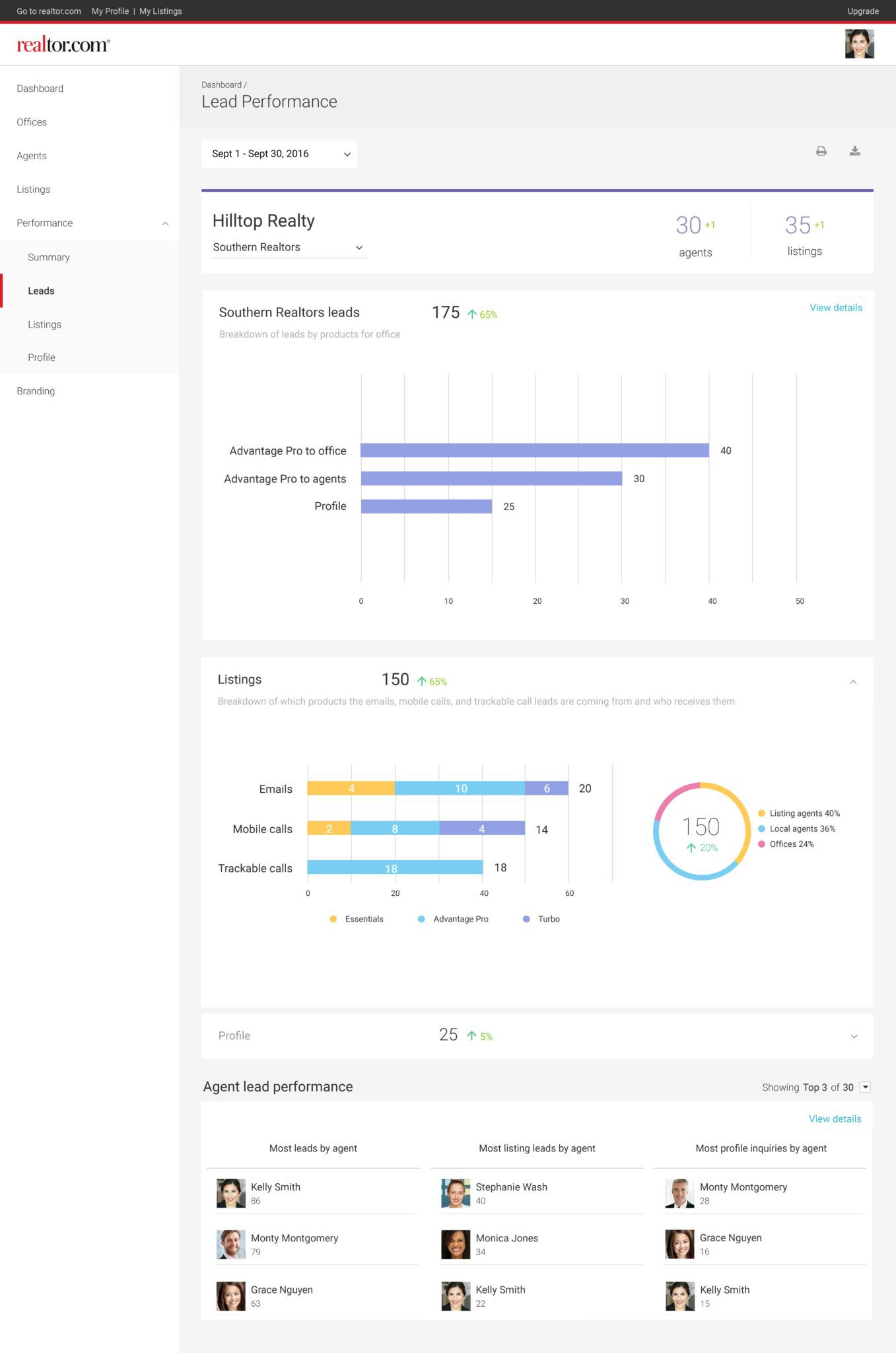The height and width of the screenshot is (1353, 896).
Task: Click View details for Southern Realtors leads
Action: point(836,308)
